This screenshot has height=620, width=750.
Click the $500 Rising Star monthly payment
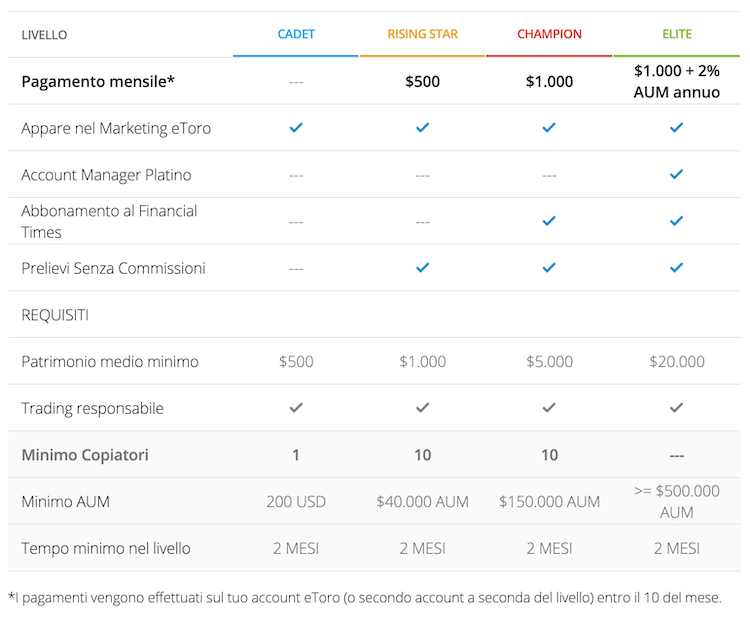coord(422,81)
